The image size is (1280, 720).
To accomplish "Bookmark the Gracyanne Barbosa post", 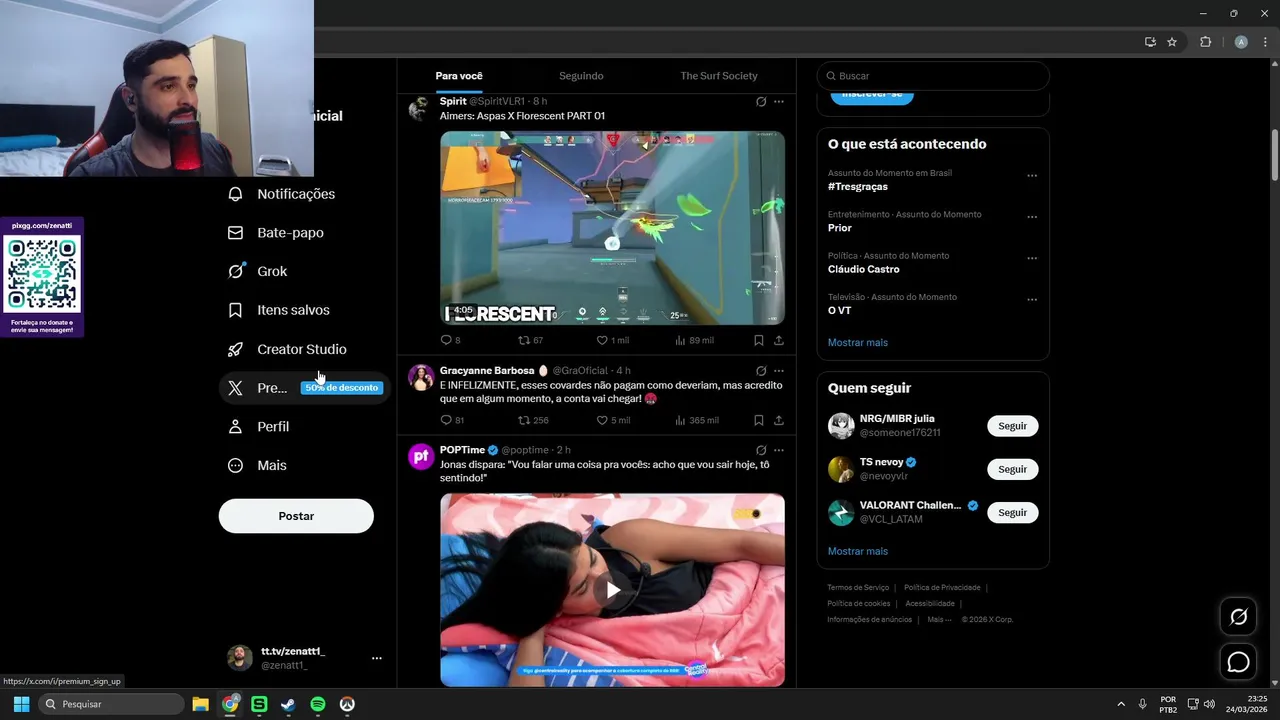I will [759, 421].
